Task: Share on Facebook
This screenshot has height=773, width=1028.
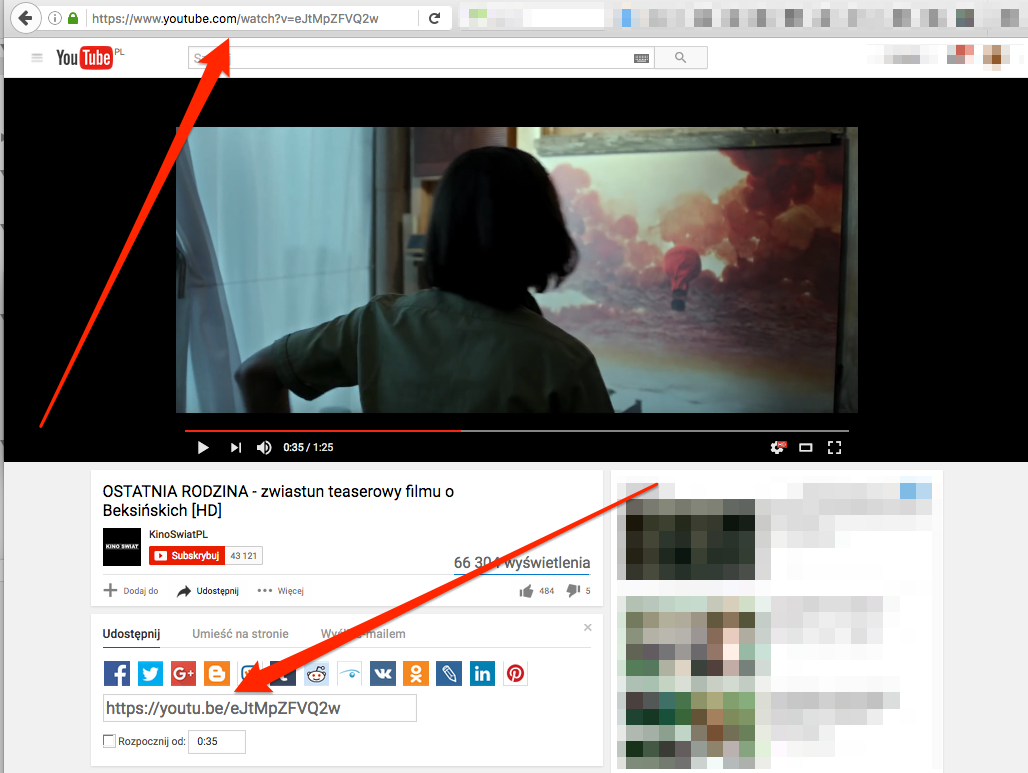Action: pyautogui.click(x=117, y=673)
